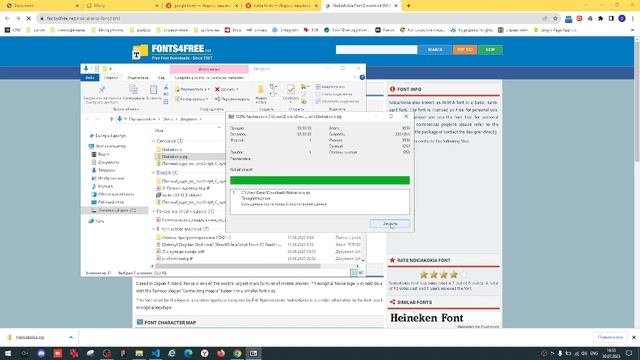Image resolution: width=640 pixels, height=360 pixels.
Task: Open the green NEW button on the website
Action: (x=490, y=50)
